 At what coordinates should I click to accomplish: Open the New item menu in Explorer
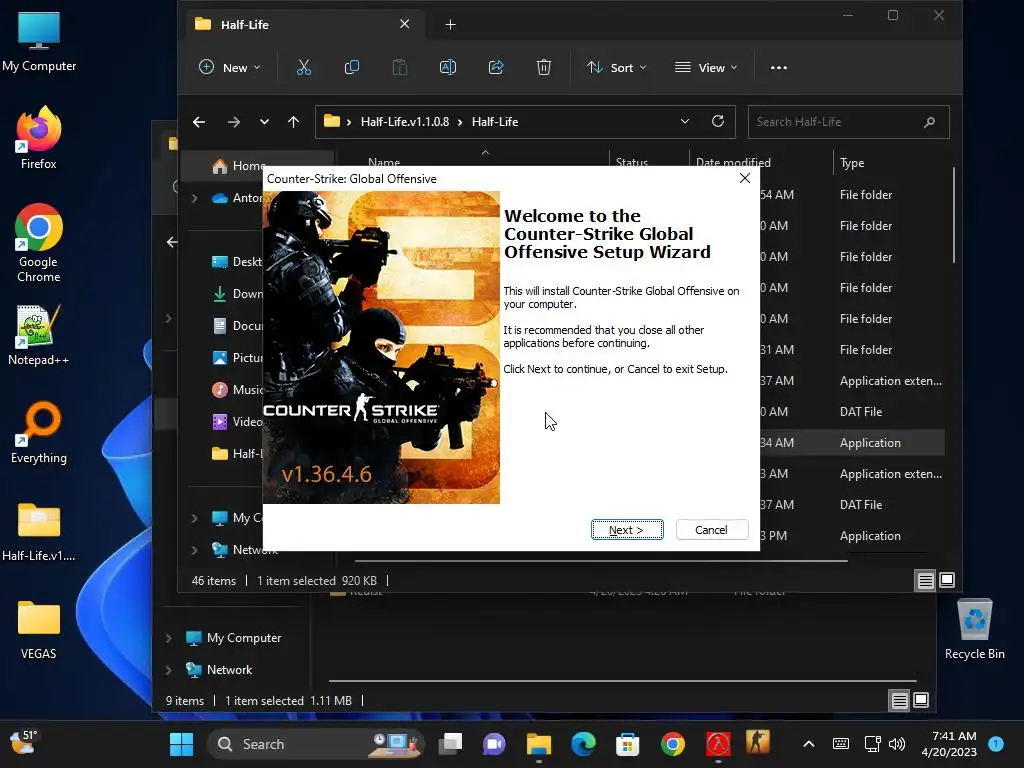230,67
